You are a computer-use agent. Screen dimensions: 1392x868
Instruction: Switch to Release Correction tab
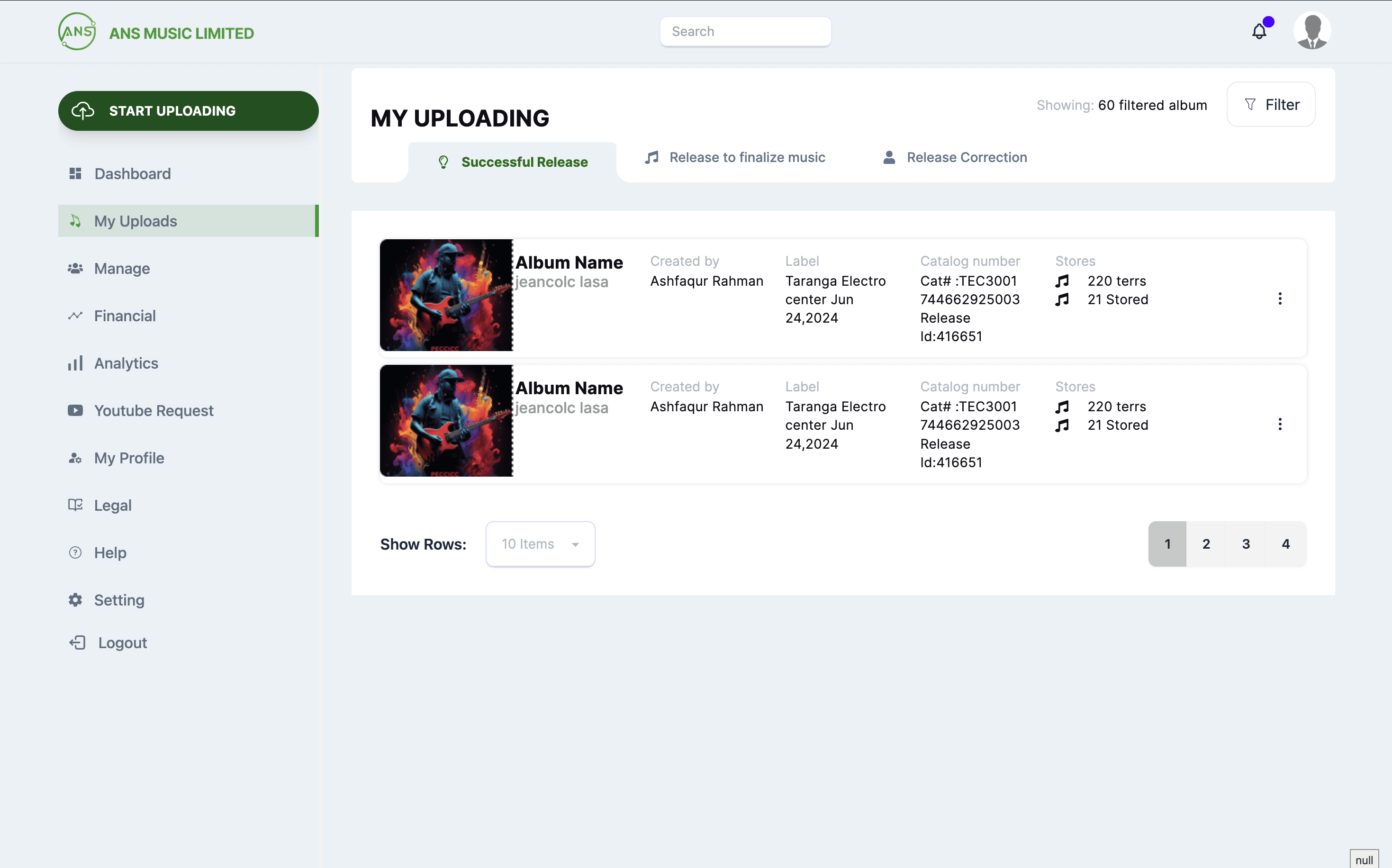coord(955,157)
